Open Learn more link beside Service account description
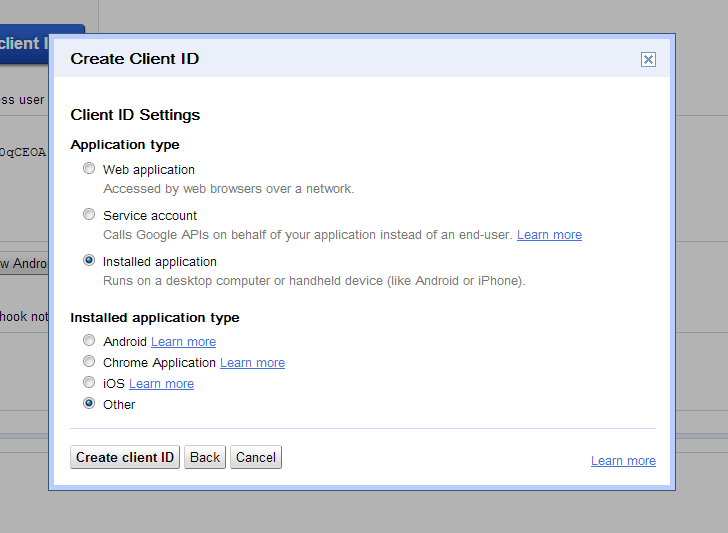This screenshot has width=728, height=533. 549,235
